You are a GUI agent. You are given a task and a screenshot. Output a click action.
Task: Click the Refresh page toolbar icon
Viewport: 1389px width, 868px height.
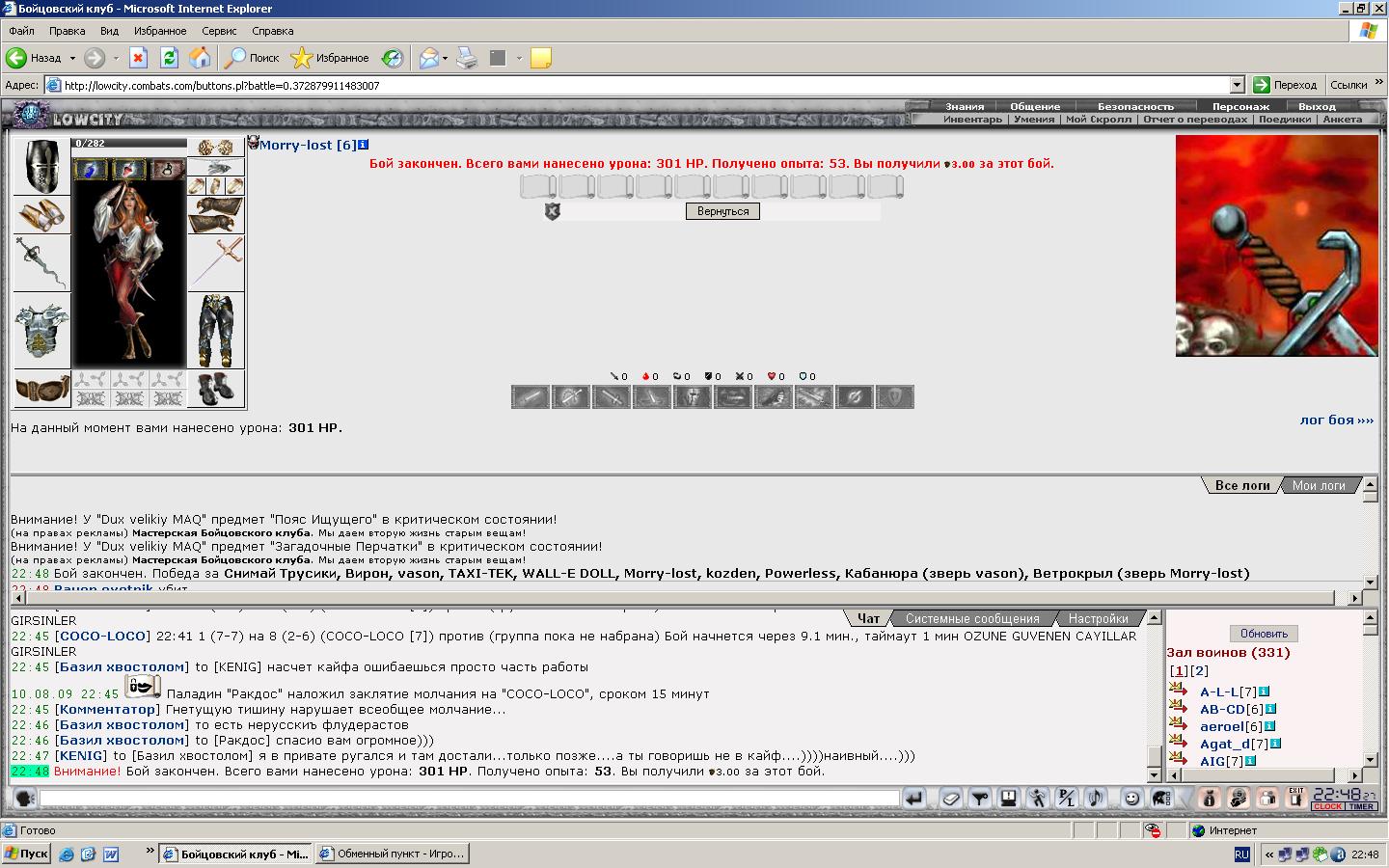[x=169, y=58]
